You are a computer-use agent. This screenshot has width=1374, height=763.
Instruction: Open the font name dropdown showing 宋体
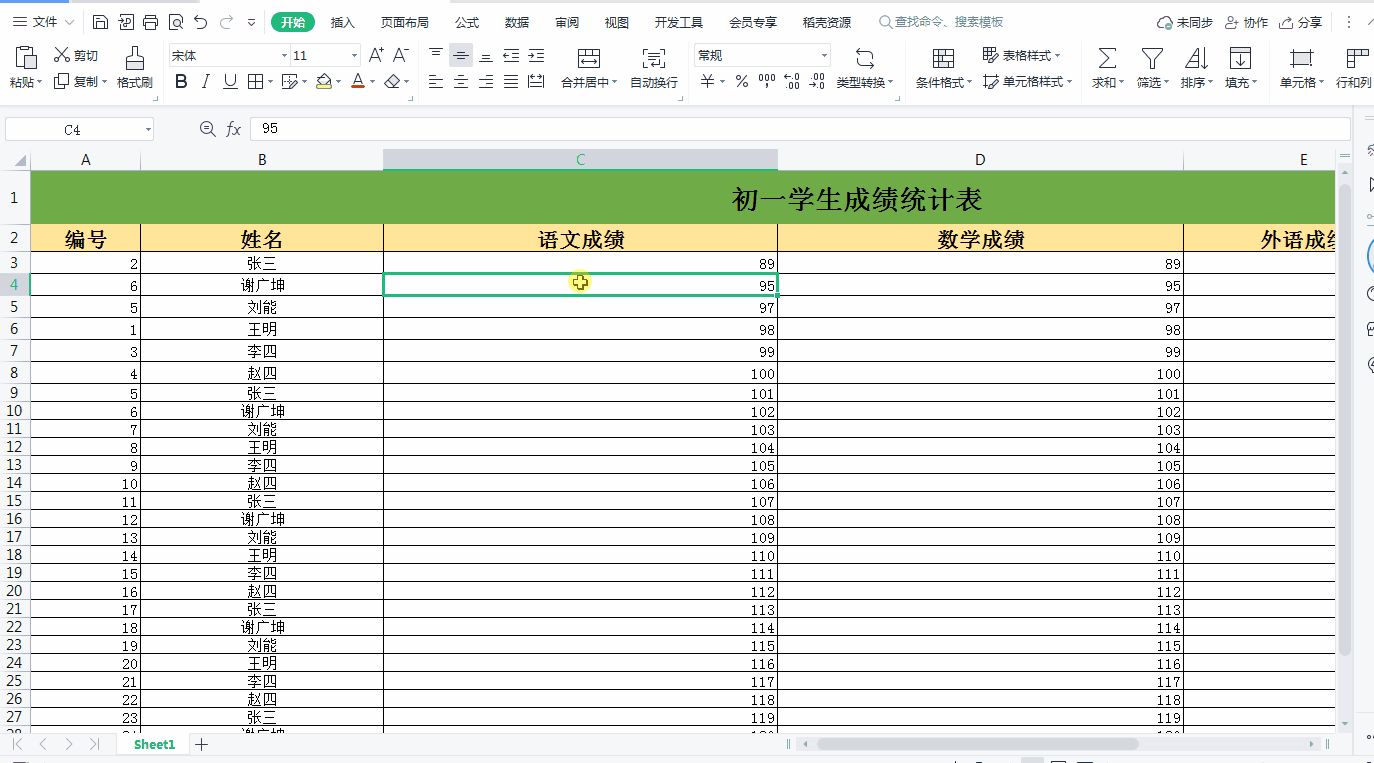[284, 56]
